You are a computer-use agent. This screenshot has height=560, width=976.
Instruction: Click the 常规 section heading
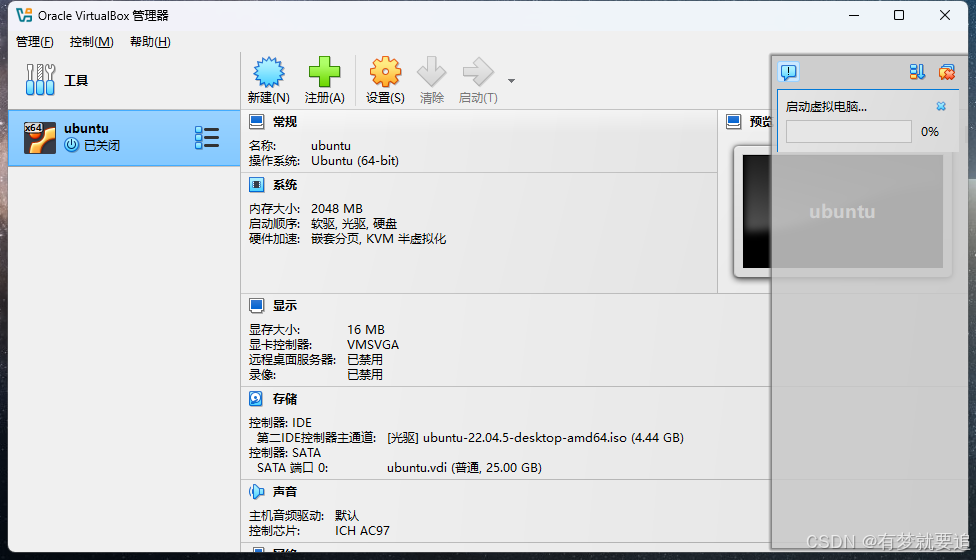(284, 121)
